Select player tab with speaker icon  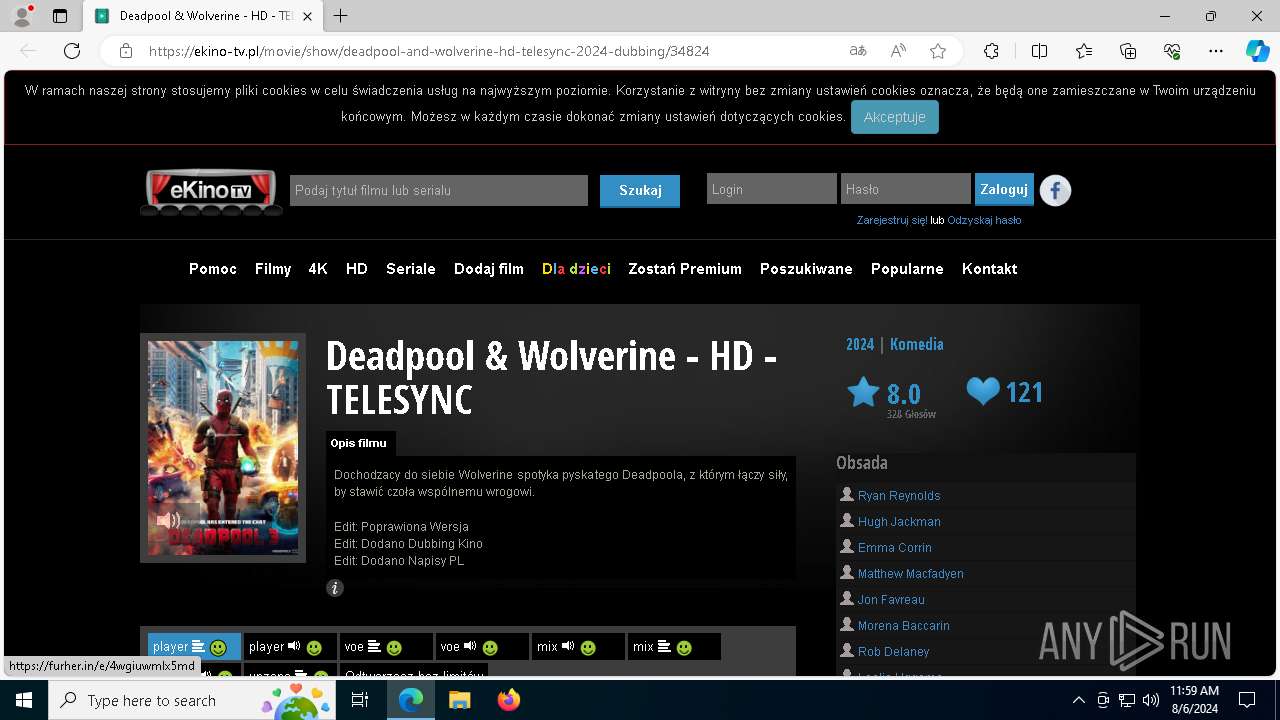click(x=290, y=647)
